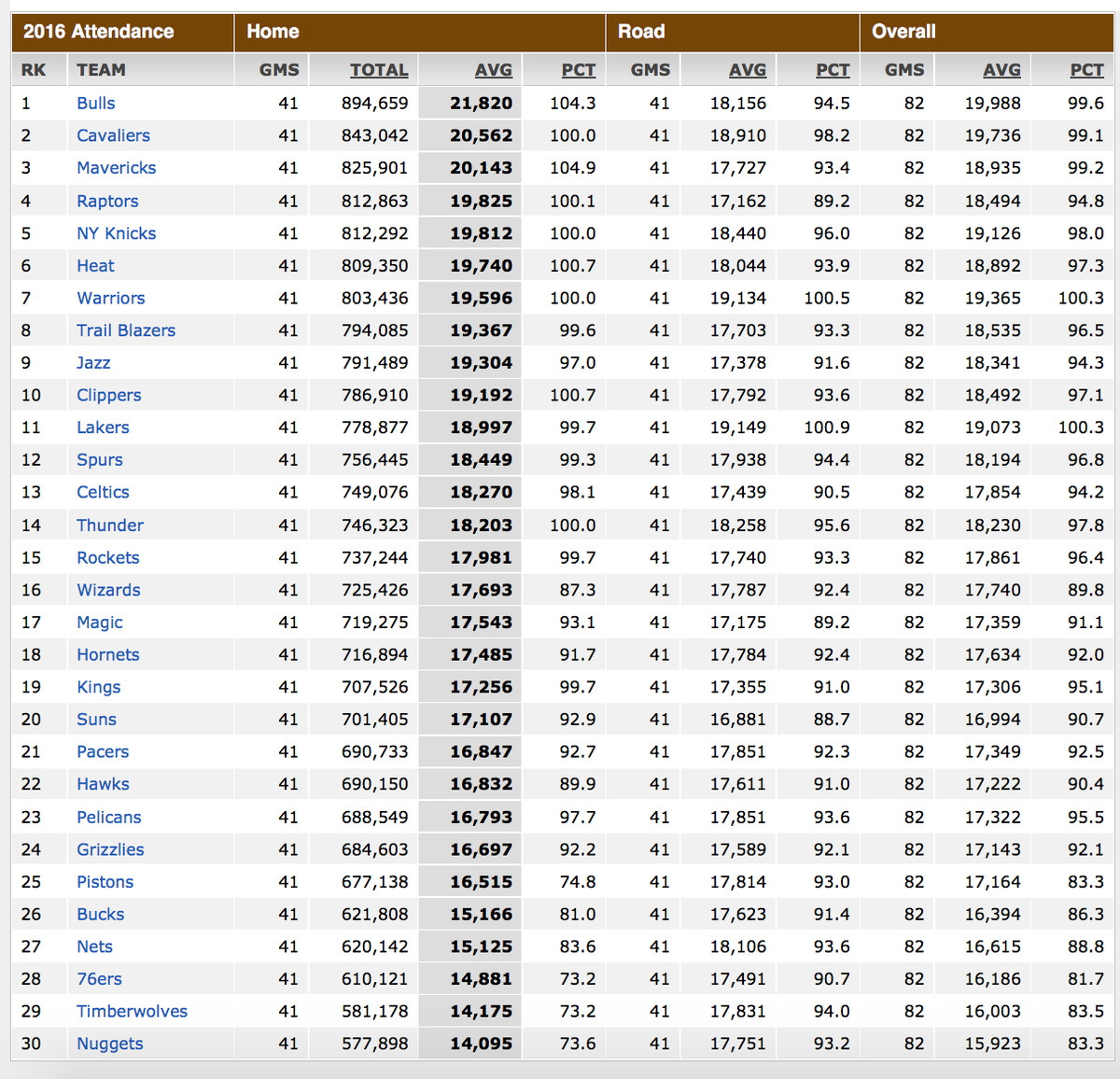Select Pistons home pct 74.8
Image resolution: width=1120 pixels, height=1079 pixels.
click(578, 882)
